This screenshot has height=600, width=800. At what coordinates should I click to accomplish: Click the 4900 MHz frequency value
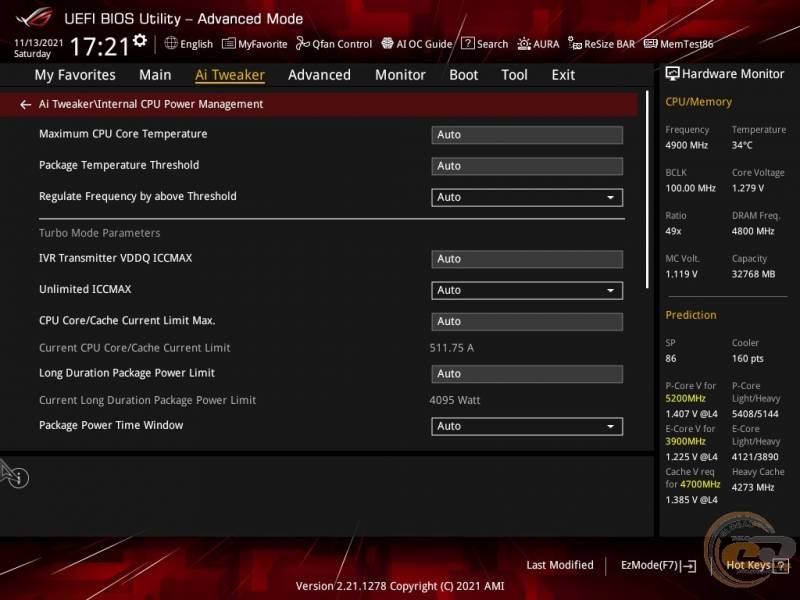click(x=686, y=145)
